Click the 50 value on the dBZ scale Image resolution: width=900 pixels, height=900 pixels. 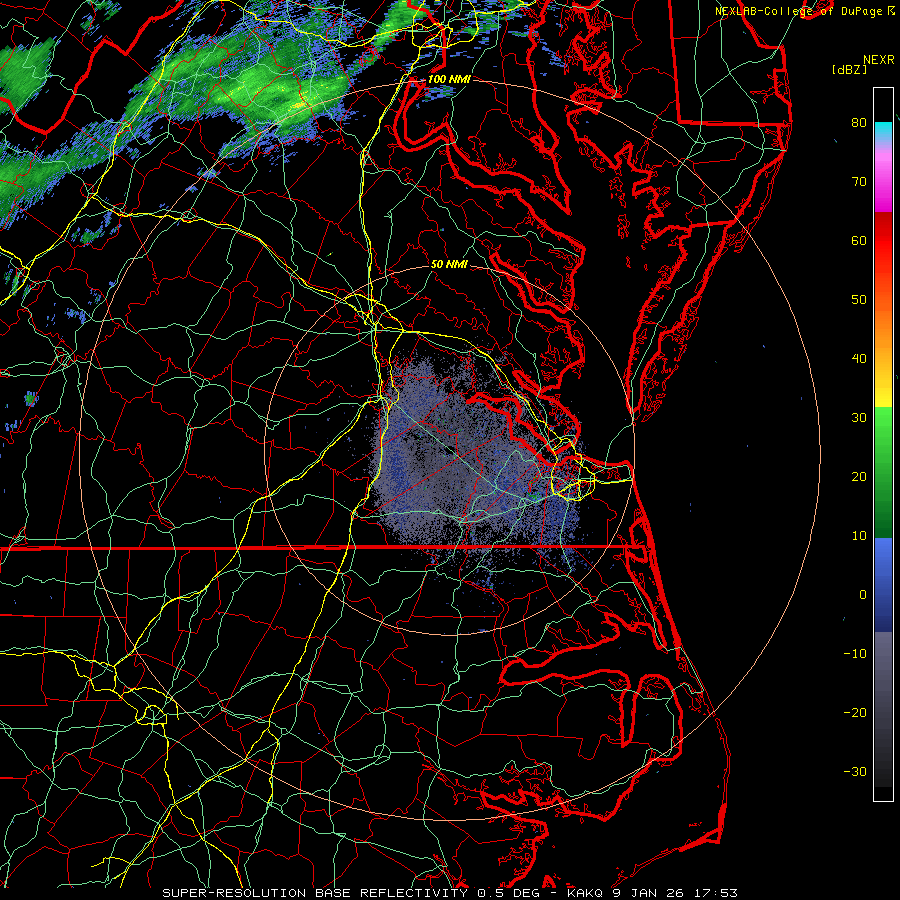pos(859,300)
